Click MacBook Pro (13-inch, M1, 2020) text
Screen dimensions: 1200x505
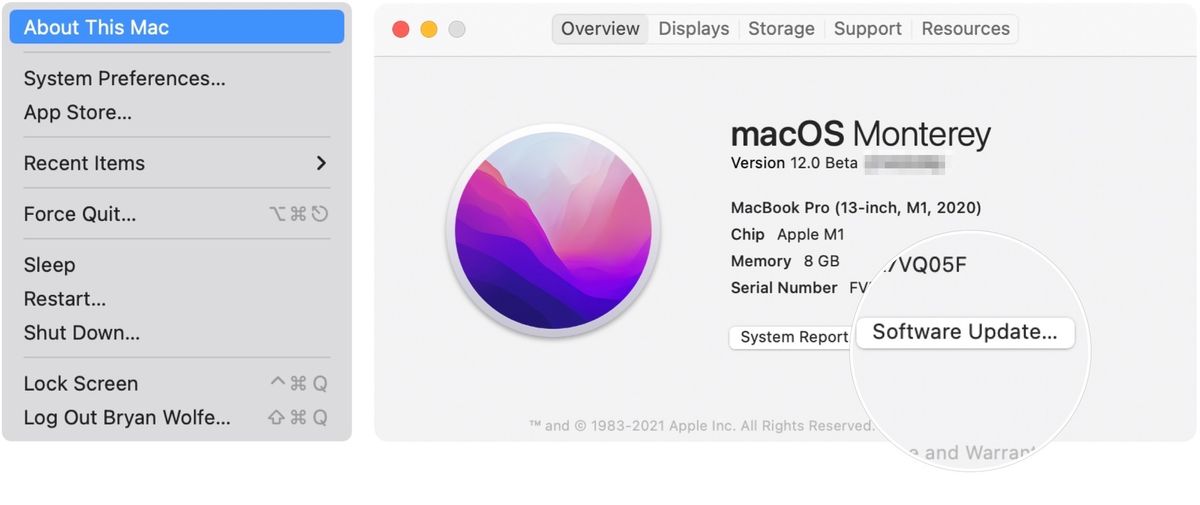[856, 208]
